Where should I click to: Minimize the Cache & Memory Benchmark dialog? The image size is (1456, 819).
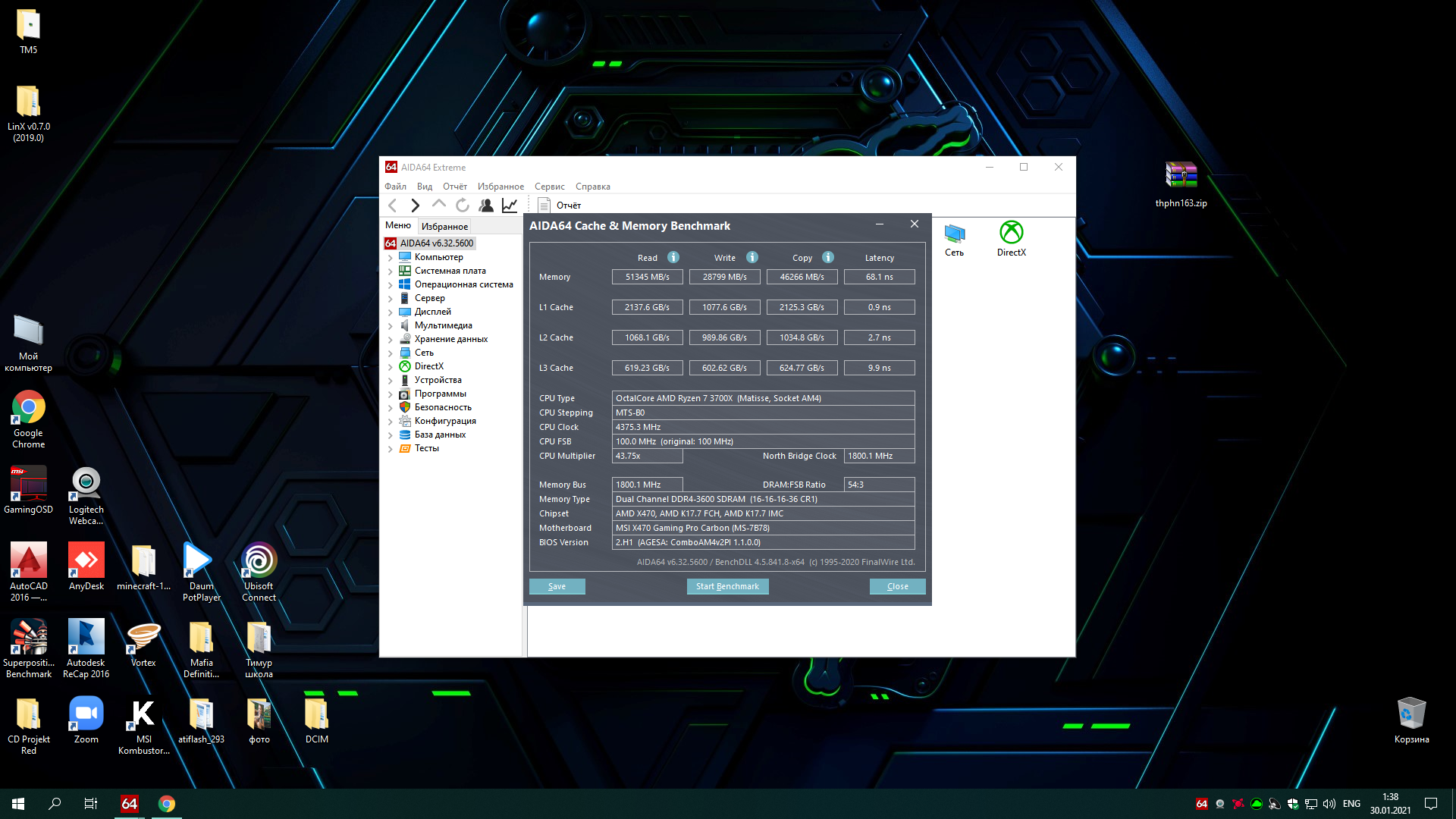pyautogui.click(x=880, y=224)
